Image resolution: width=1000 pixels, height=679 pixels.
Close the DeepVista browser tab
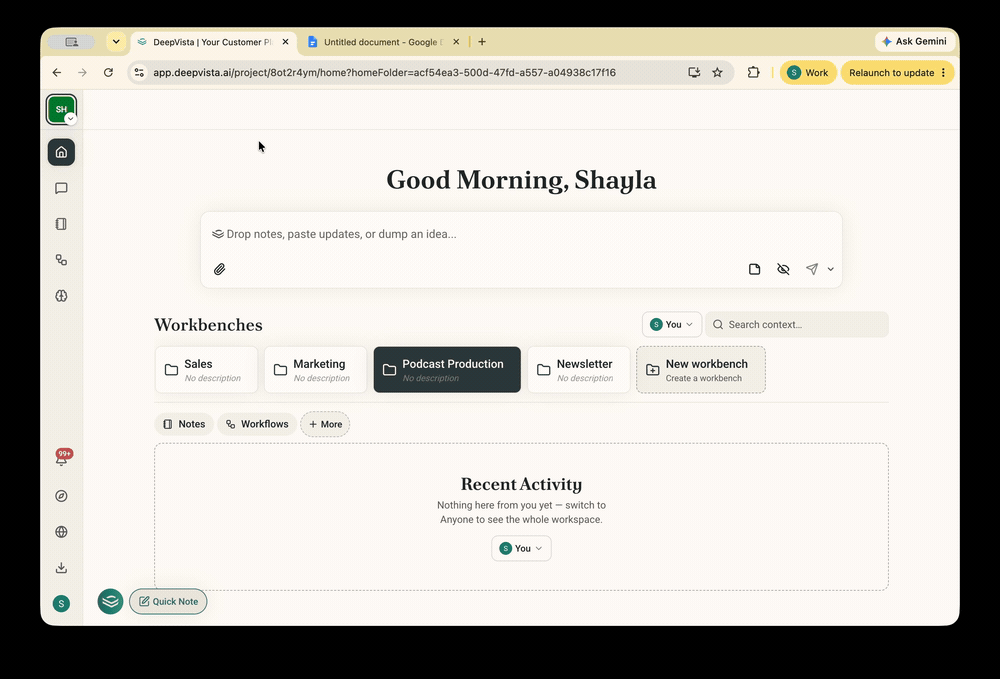286,42
